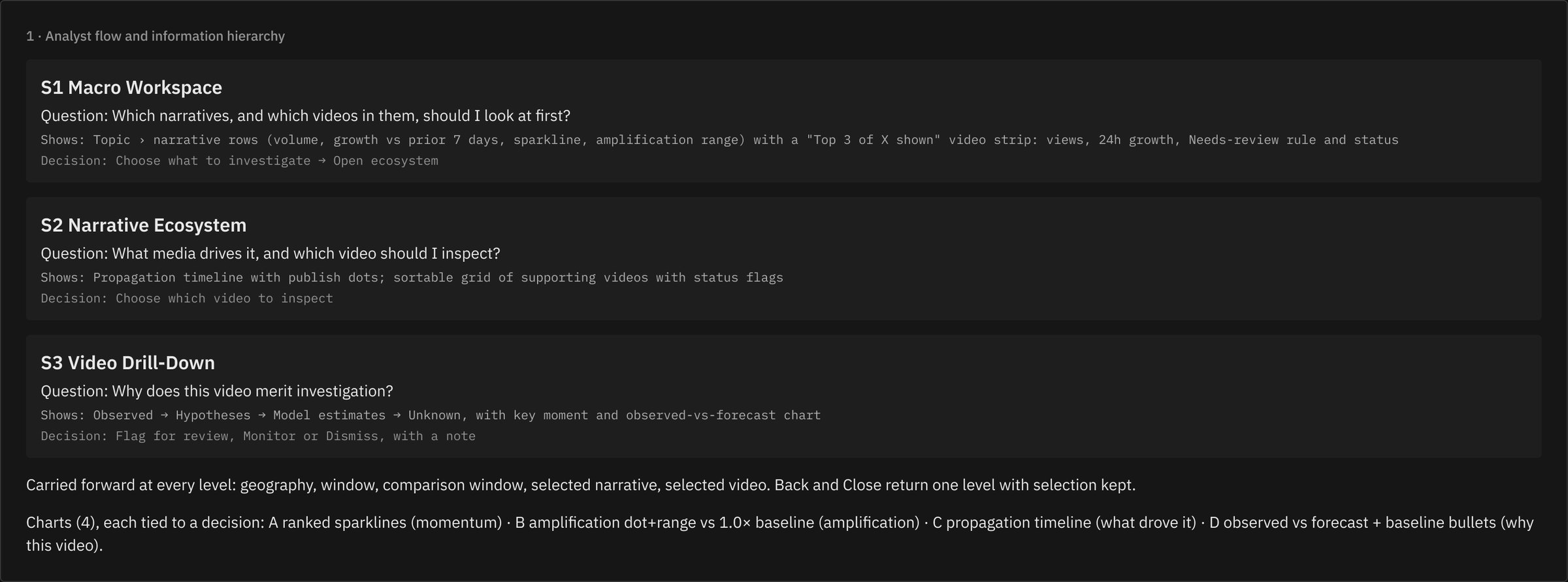The image size is (1568, 582).
Task: Click the Shows line about Propagation timeline
Action: (412, 278)
